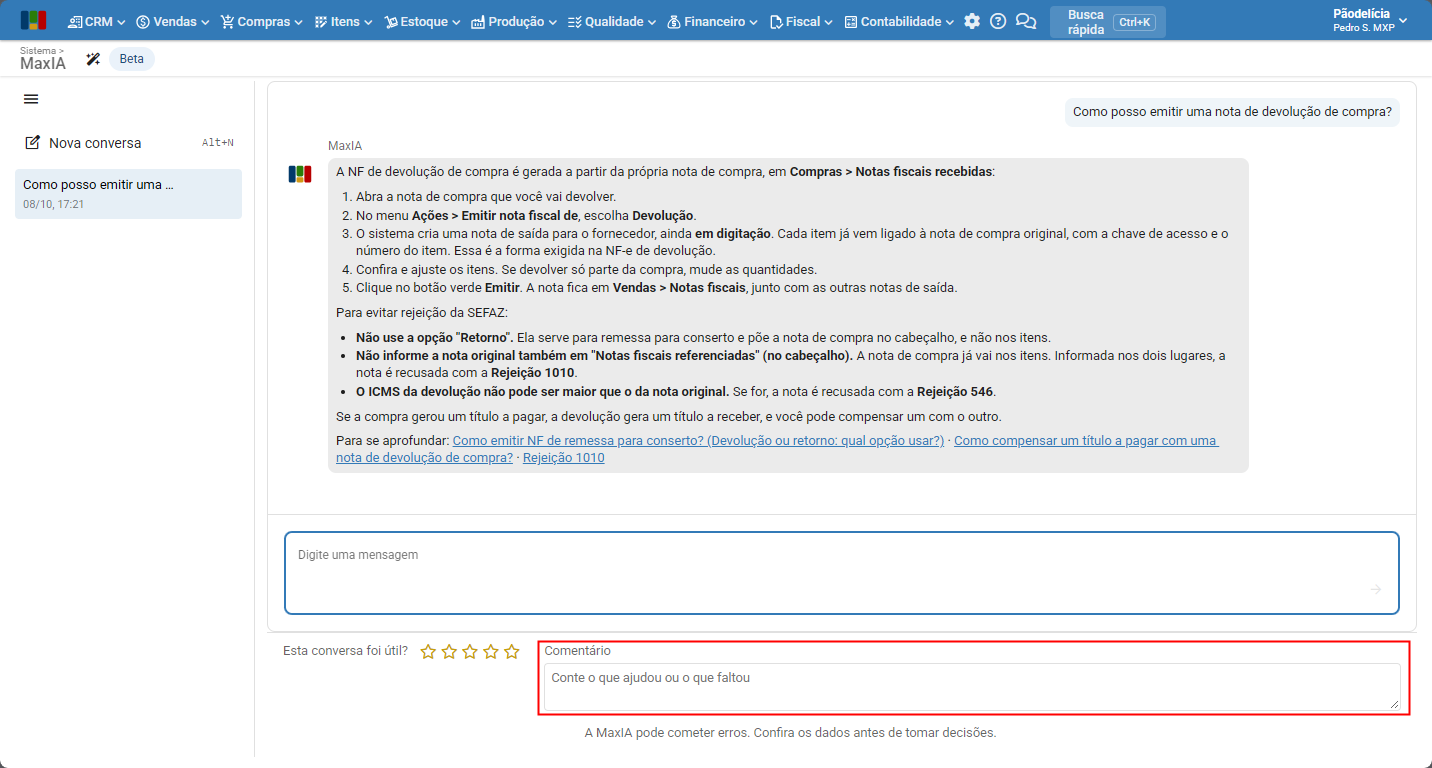Start a Nova conversa
The height and width of the screenshot is (768, 1432).
click(128, 143)
